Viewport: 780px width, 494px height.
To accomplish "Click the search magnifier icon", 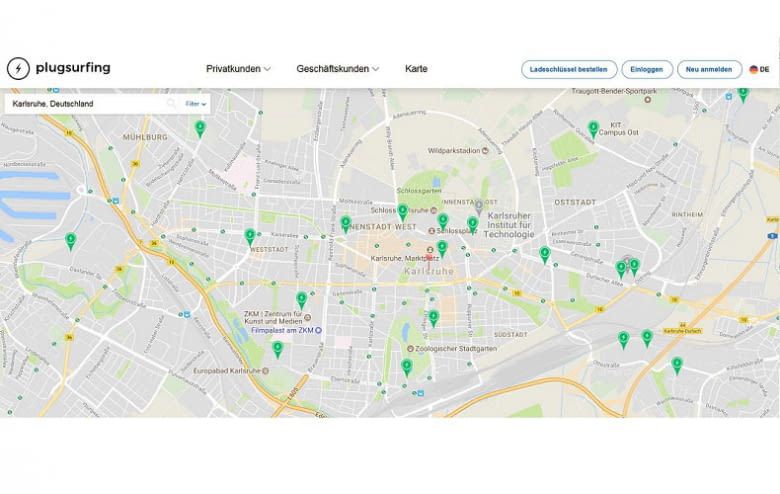I will (x=171, y=103).
